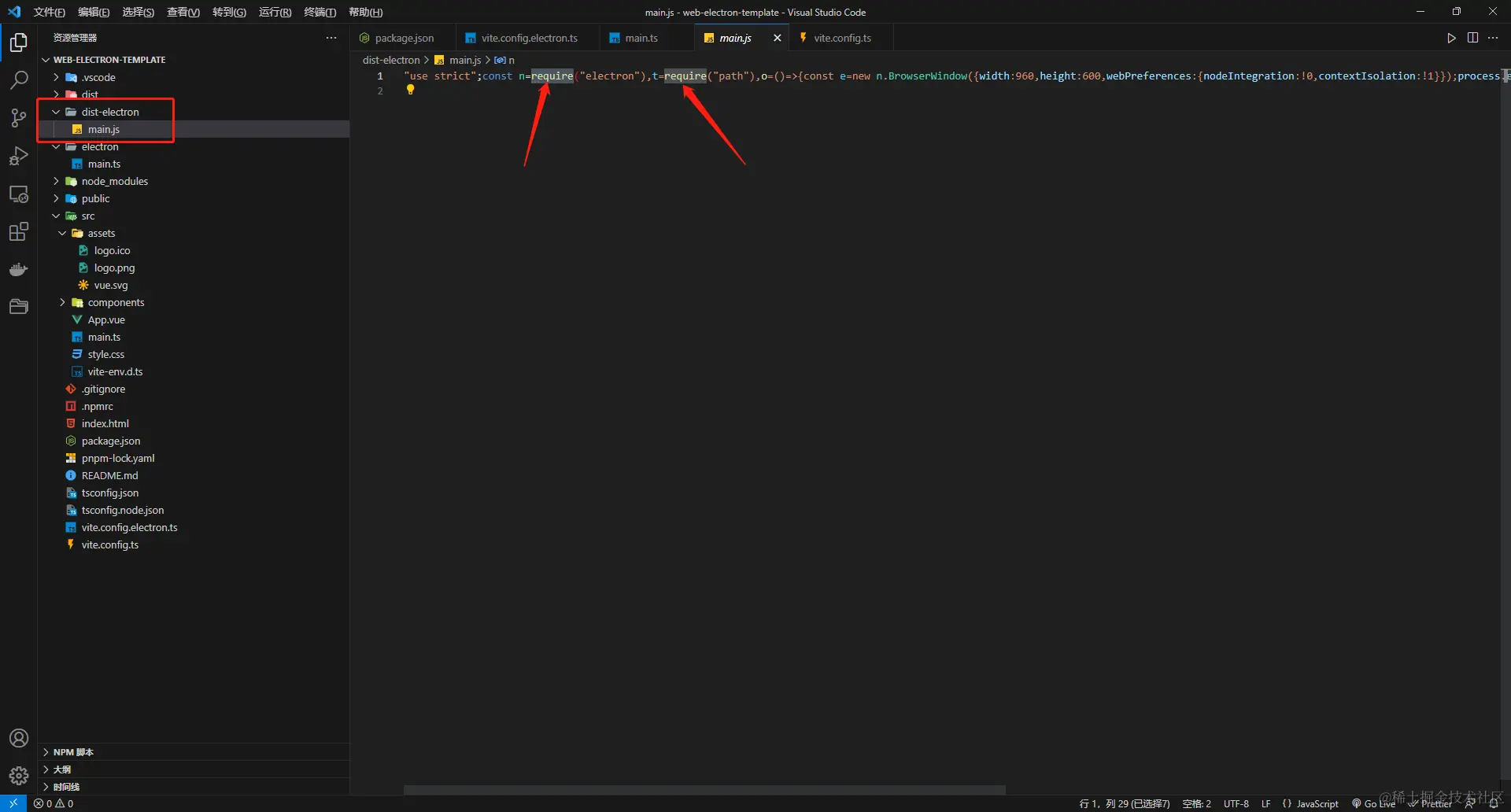Open the Extensions view icon

tap(19, 231)
